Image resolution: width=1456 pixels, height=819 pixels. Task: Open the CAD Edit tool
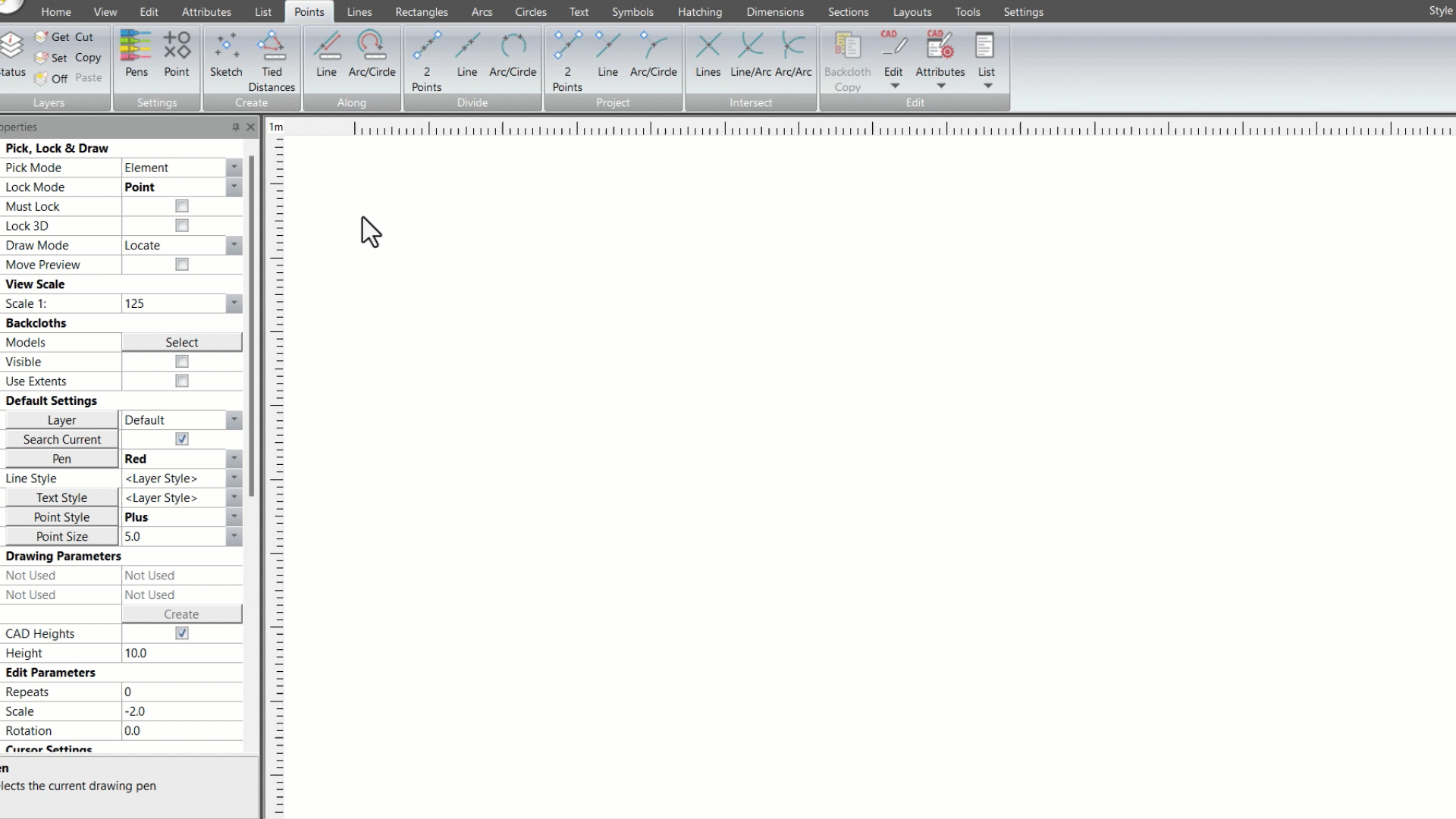point(893,59)
